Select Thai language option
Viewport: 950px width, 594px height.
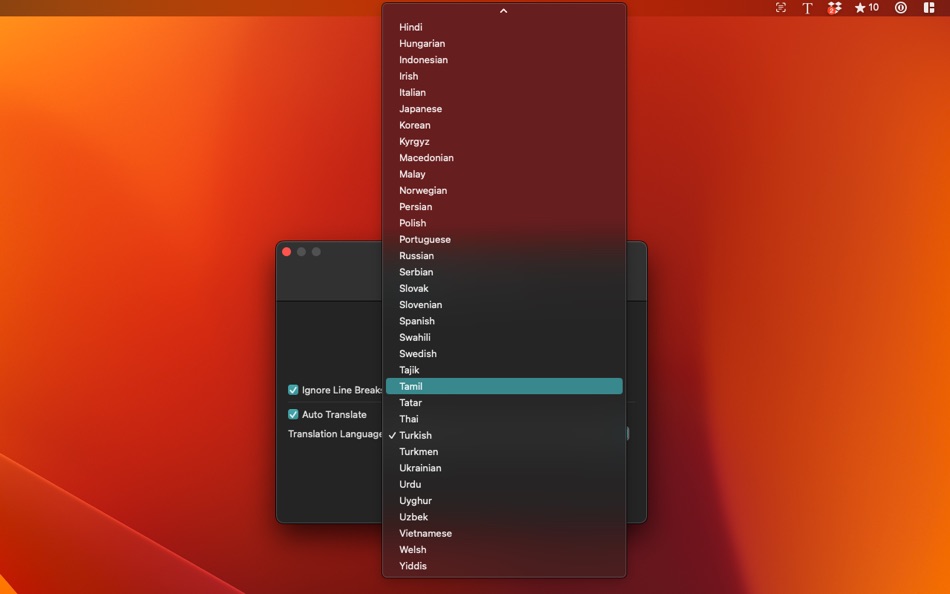tap(504, 419)
